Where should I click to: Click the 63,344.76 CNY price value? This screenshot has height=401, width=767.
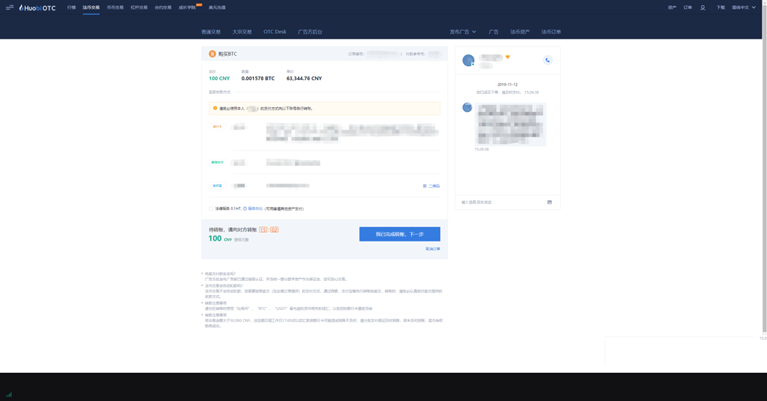[x=304, y=78]
